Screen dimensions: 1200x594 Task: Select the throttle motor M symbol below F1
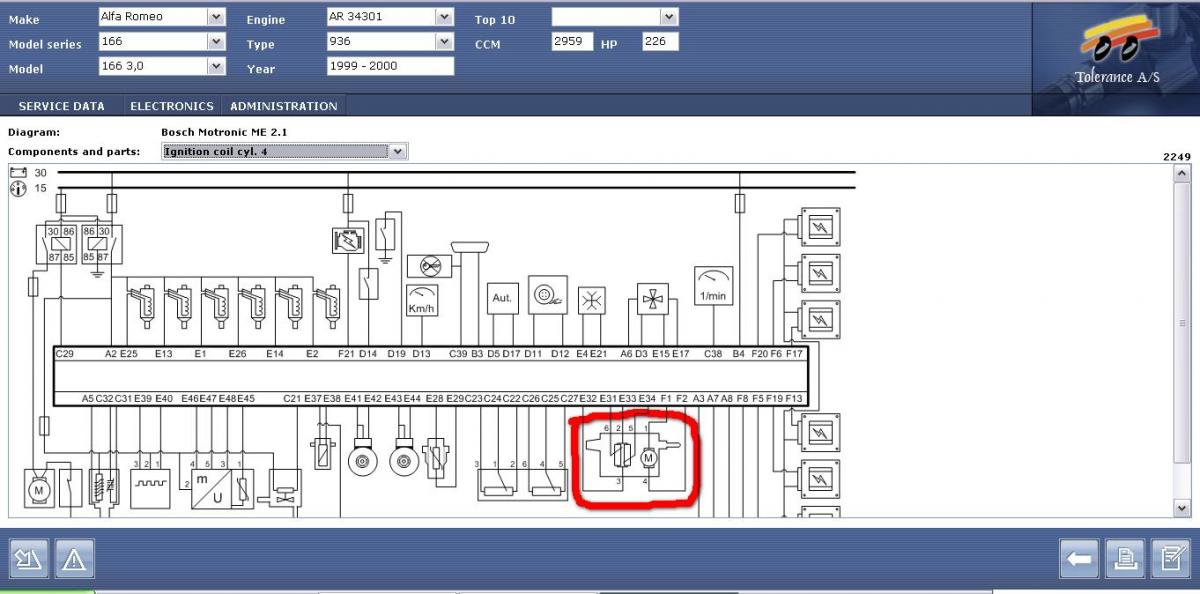pos(647,457)
